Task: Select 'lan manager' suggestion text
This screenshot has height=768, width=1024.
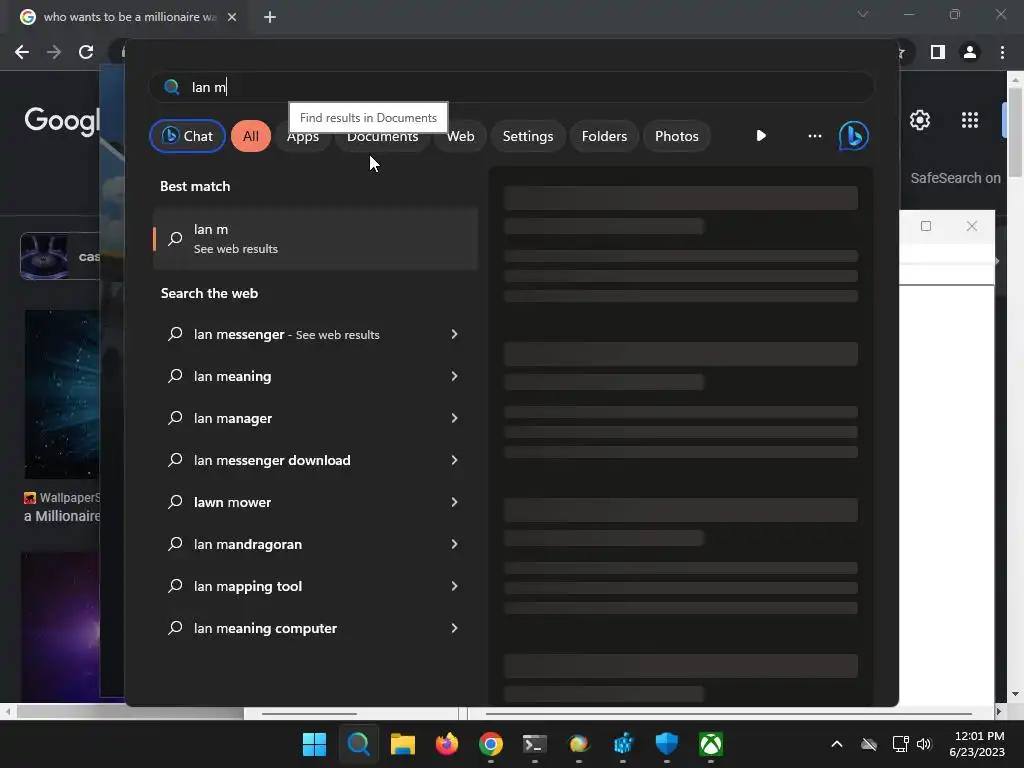Action: click(232, 418)
